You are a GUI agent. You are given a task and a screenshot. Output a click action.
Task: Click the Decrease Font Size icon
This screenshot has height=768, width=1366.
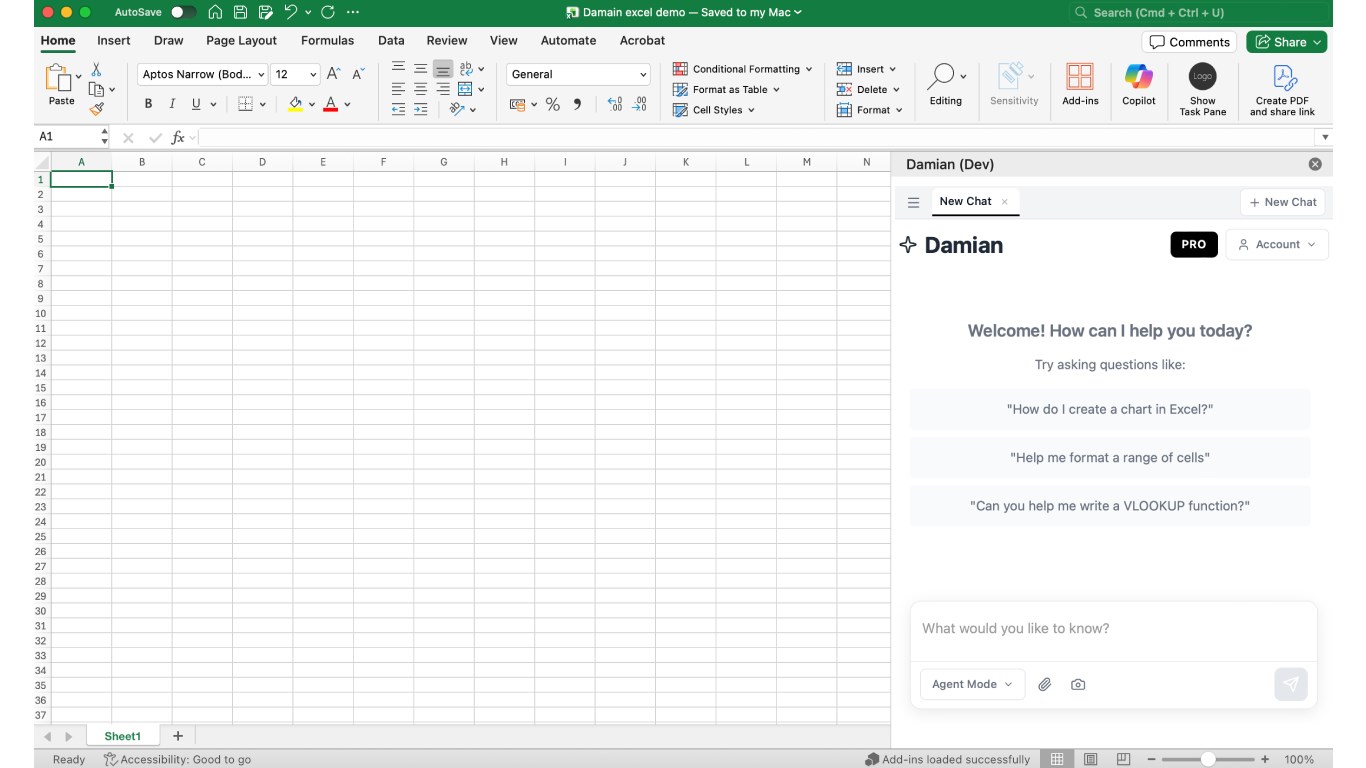[x=358, y=74]
